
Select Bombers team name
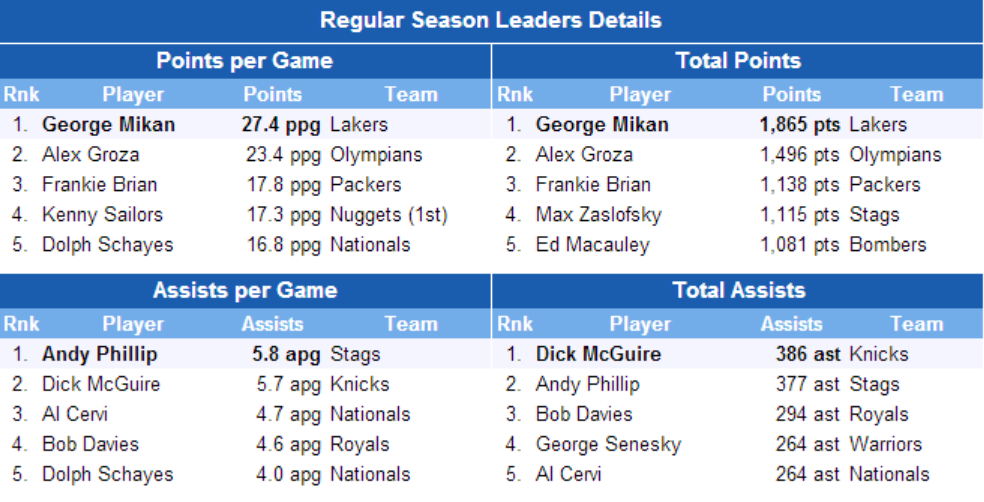[888, 245]
